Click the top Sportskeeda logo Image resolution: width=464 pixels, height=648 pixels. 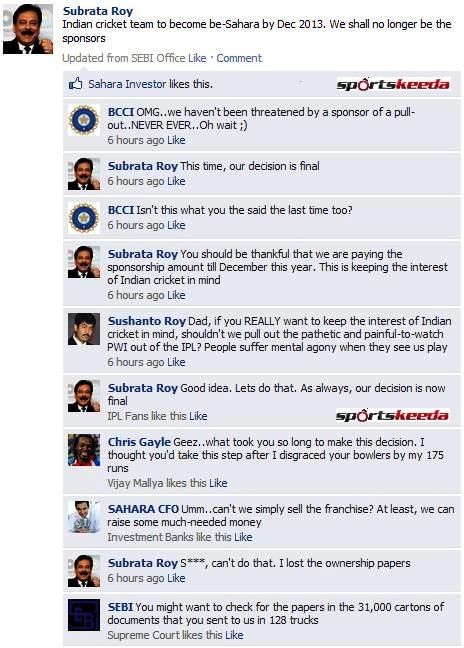(x=393, y=84)
